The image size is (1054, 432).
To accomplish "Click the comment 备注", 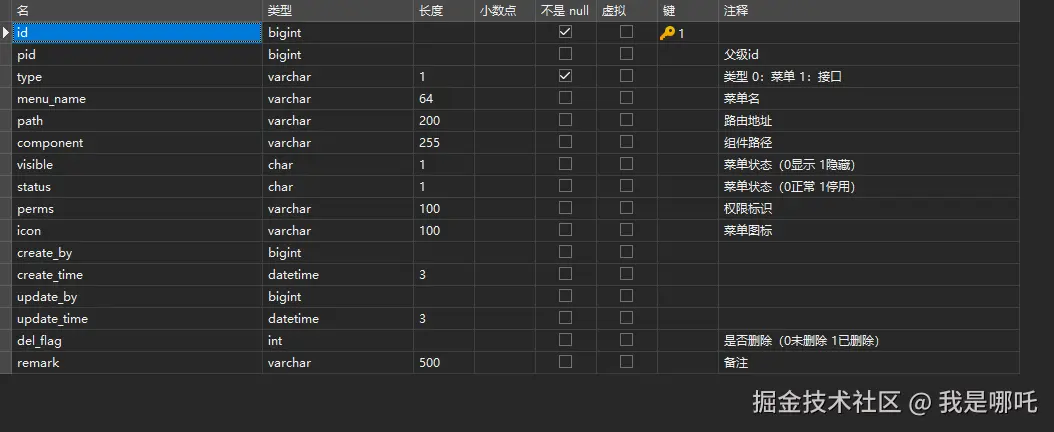I will coord(735,363).
